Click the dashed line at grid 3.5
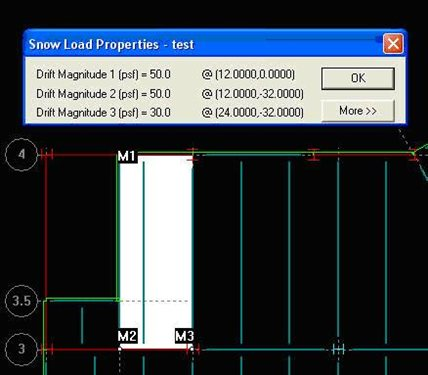 155,301
